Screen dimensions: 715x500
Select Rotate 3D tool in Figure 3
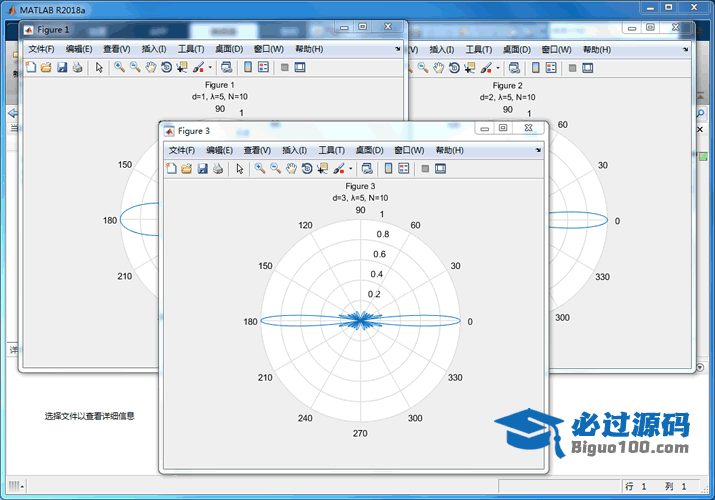pos(307,169)
